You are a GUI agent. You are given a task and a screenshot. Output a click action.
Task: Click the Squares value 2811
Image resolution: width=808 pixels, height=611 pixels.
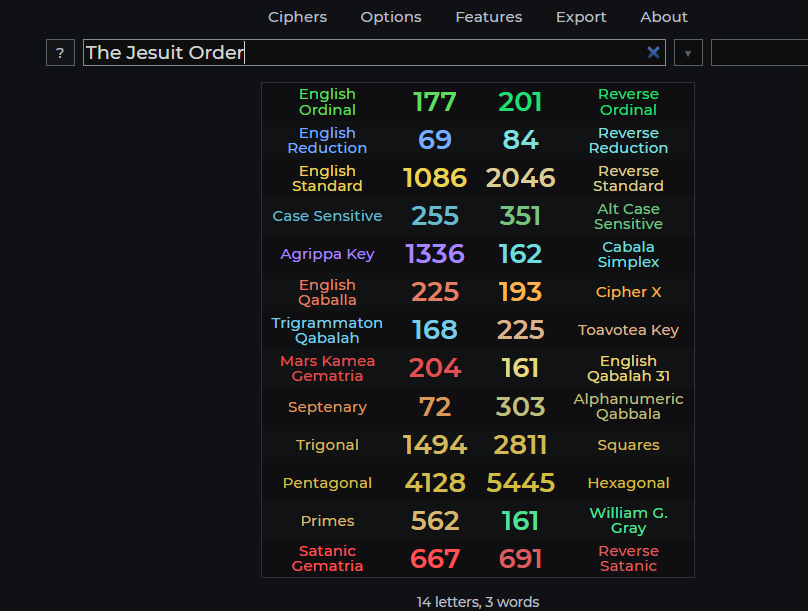520,445
